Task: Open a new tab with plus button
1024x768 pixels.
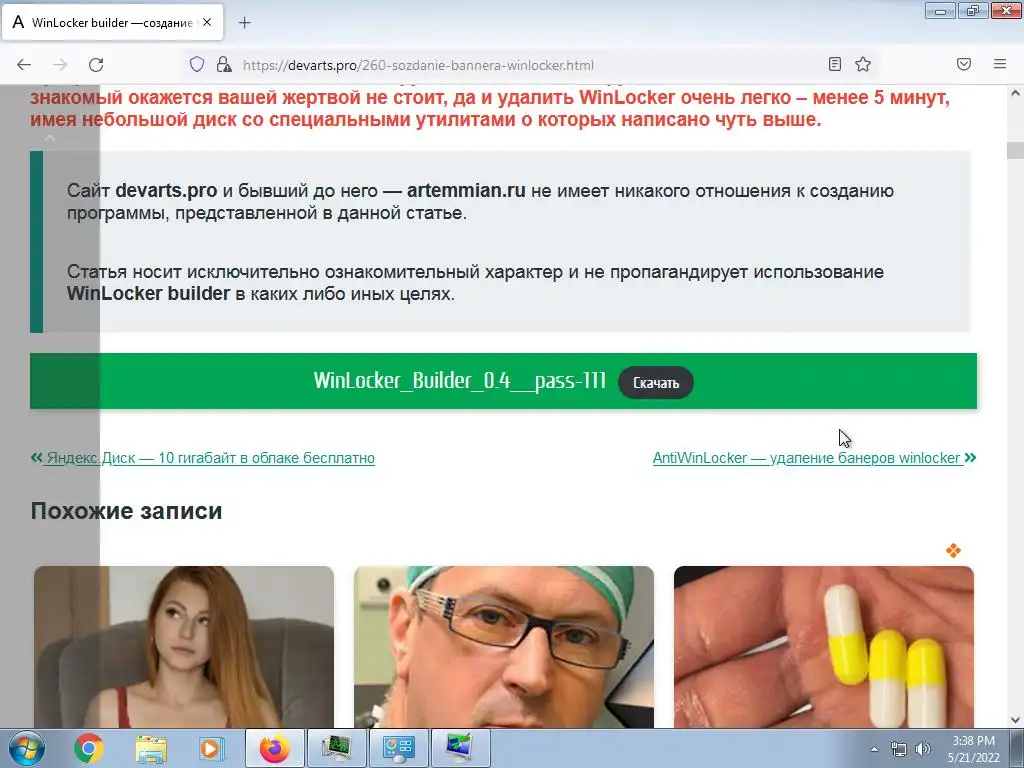Action: (x=244, y=23)
